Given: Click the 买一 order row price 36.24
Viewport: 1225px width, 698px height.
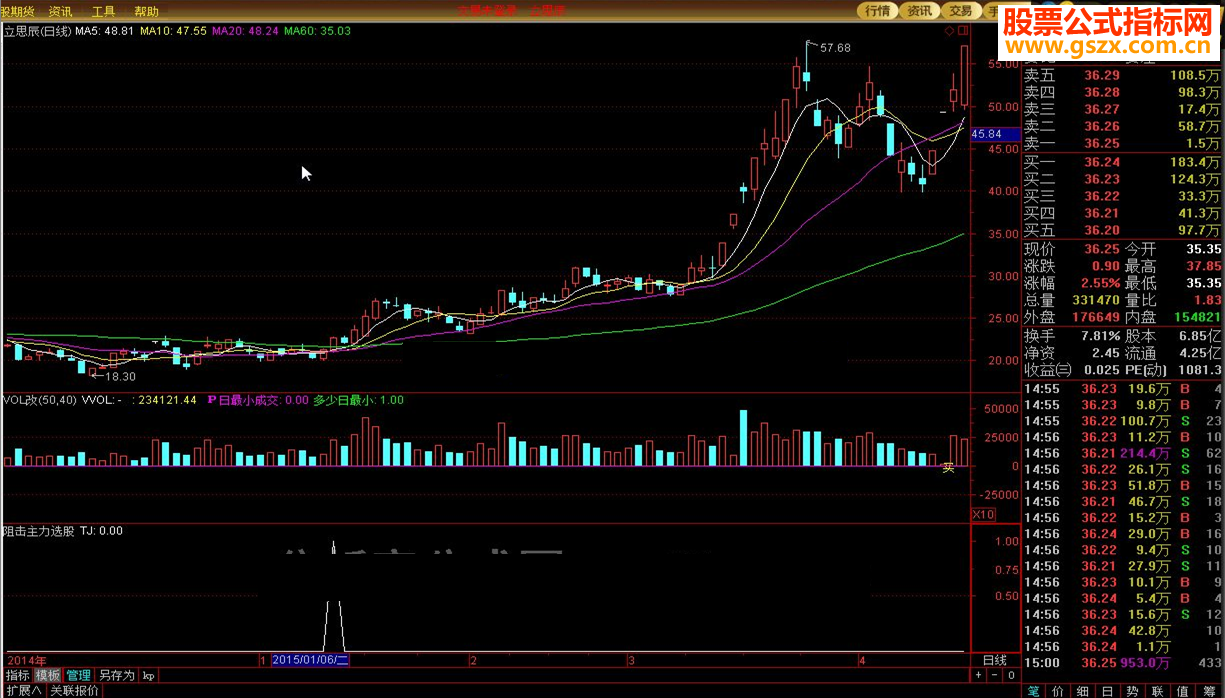Looking at the screenshot, I should (1102, 162).
